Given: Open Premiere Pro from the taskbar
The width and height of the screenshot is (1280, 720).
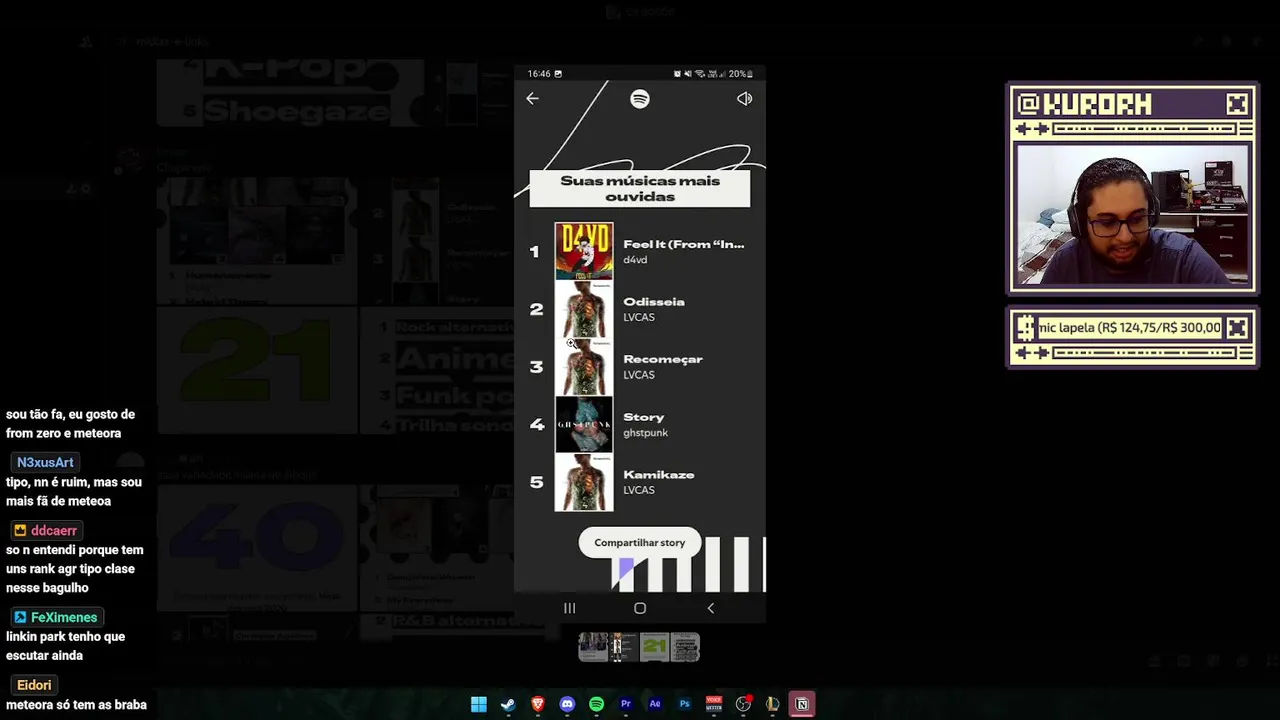Looking at the screenshot, I should (626, 704).
